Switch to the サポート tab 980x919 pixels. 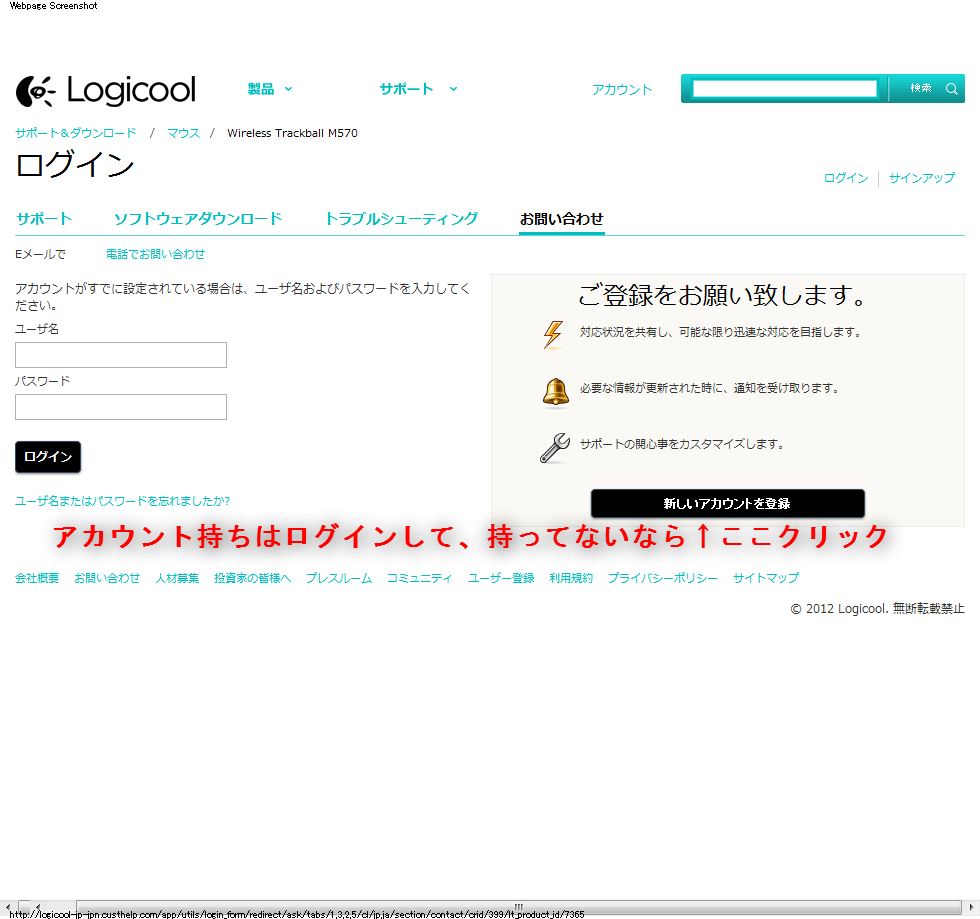click(x=44, y=219)
